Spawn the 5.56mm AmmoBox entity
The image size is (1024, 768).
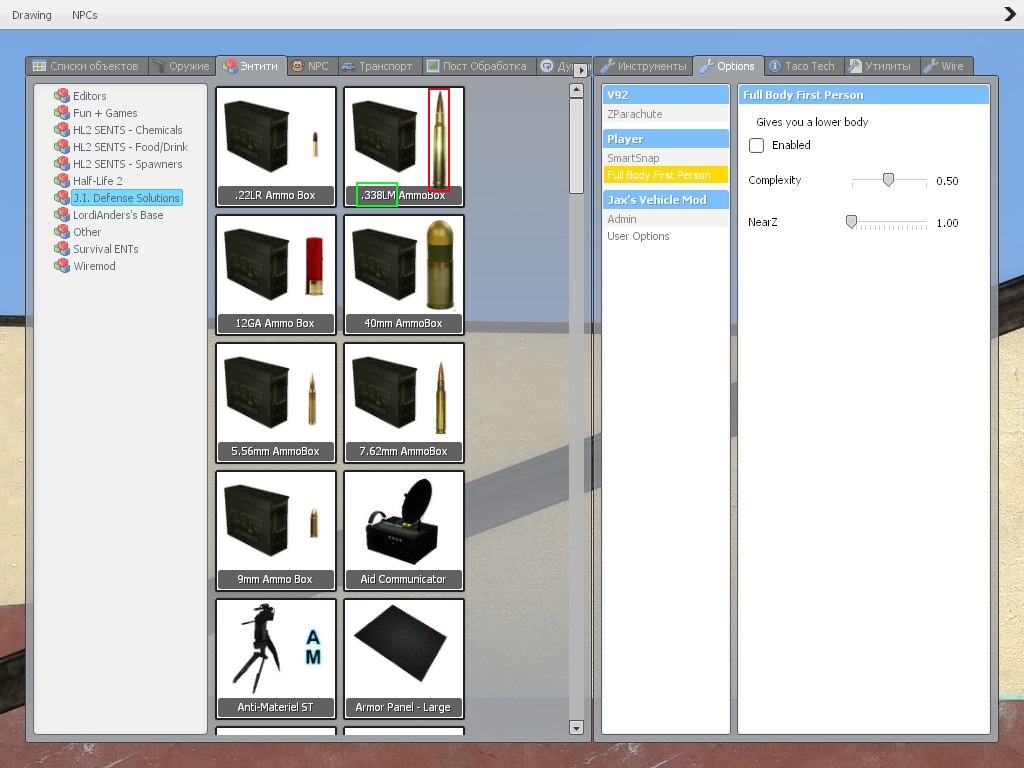(x=276, y=403)
